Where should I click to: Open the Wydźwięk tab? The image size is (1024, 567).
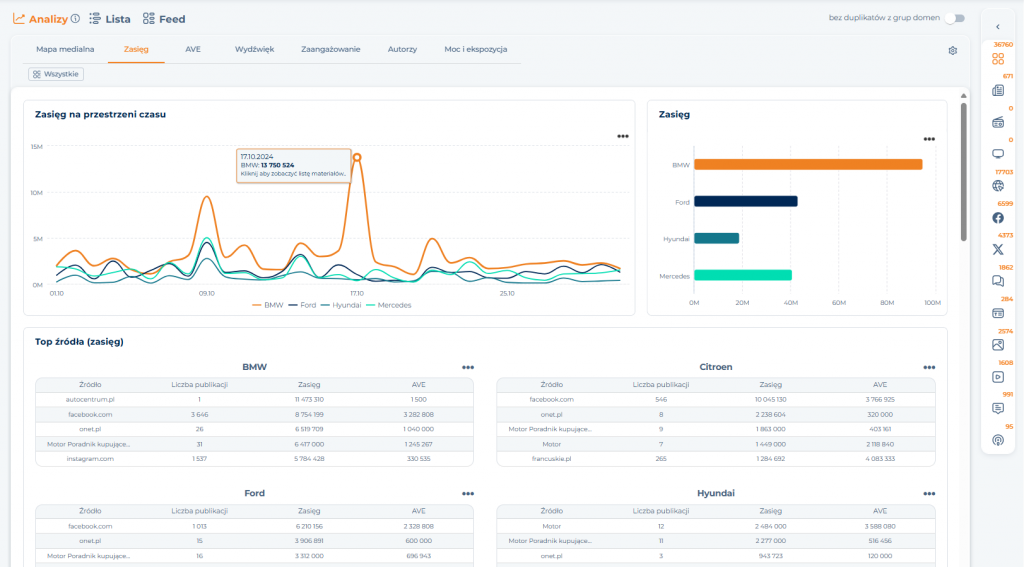pyautogui.click(x=254, y=49)
